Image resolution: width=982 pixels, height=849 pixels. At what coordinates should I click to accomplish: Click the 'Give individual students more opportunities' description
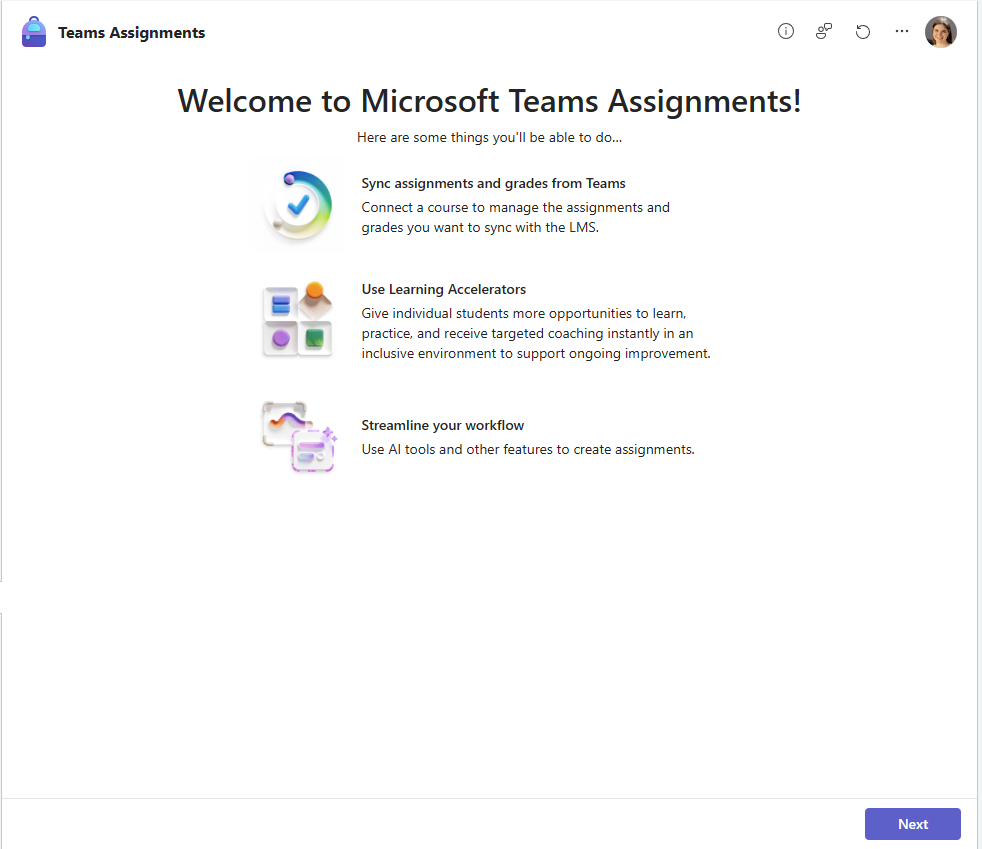(x=536, y=333)
